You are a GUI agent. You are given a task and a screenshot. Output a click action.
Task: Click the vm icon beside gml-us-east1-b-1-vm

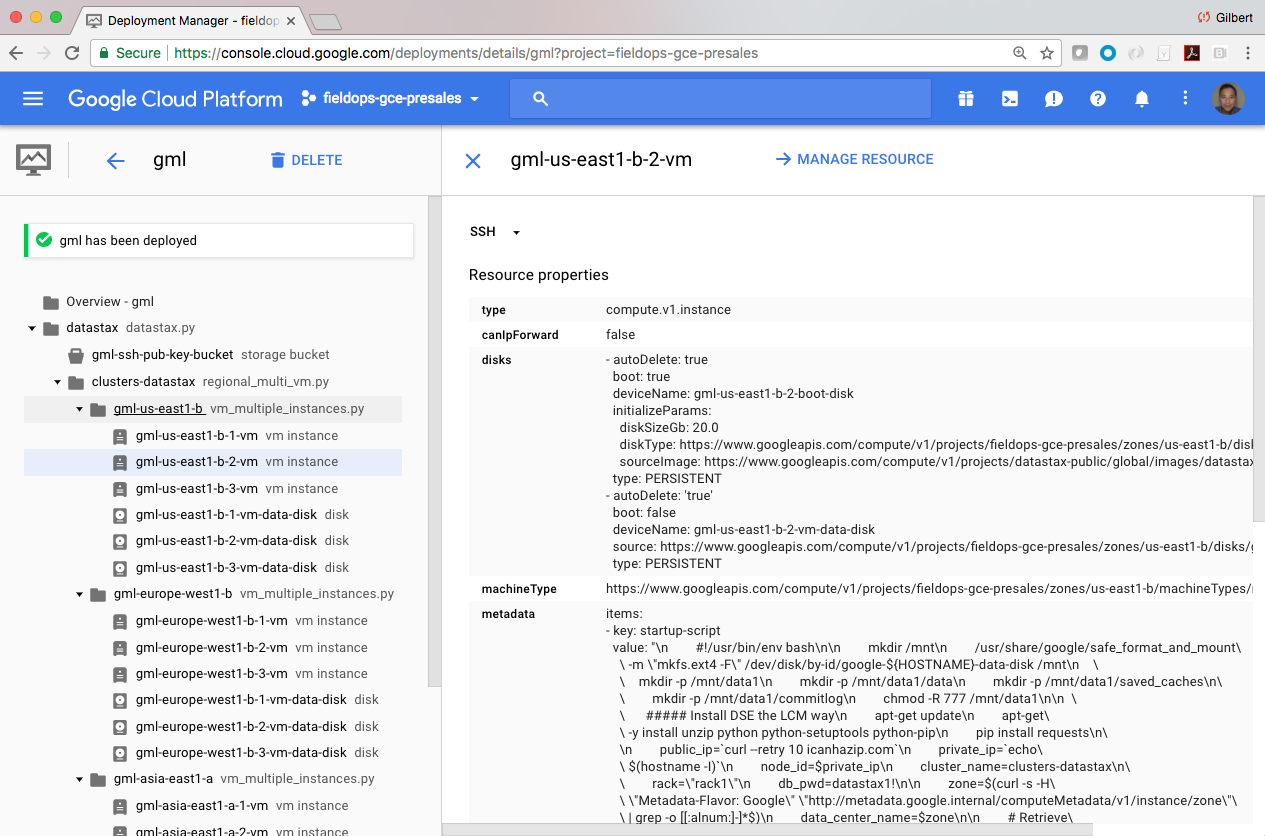(x=120, y=436)
